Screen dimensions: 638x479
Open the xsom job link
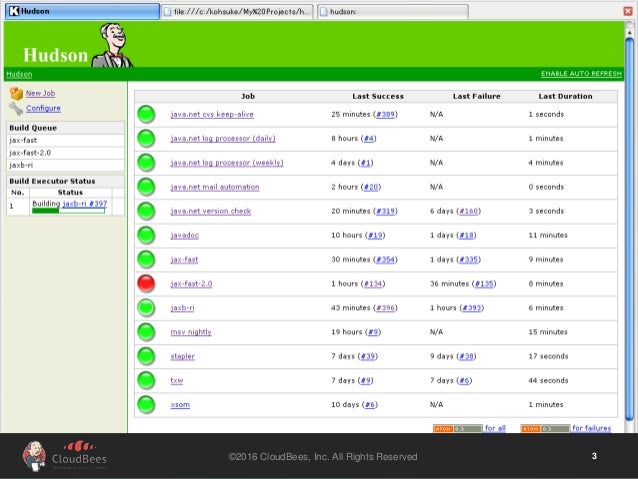[x=180, y=405]
